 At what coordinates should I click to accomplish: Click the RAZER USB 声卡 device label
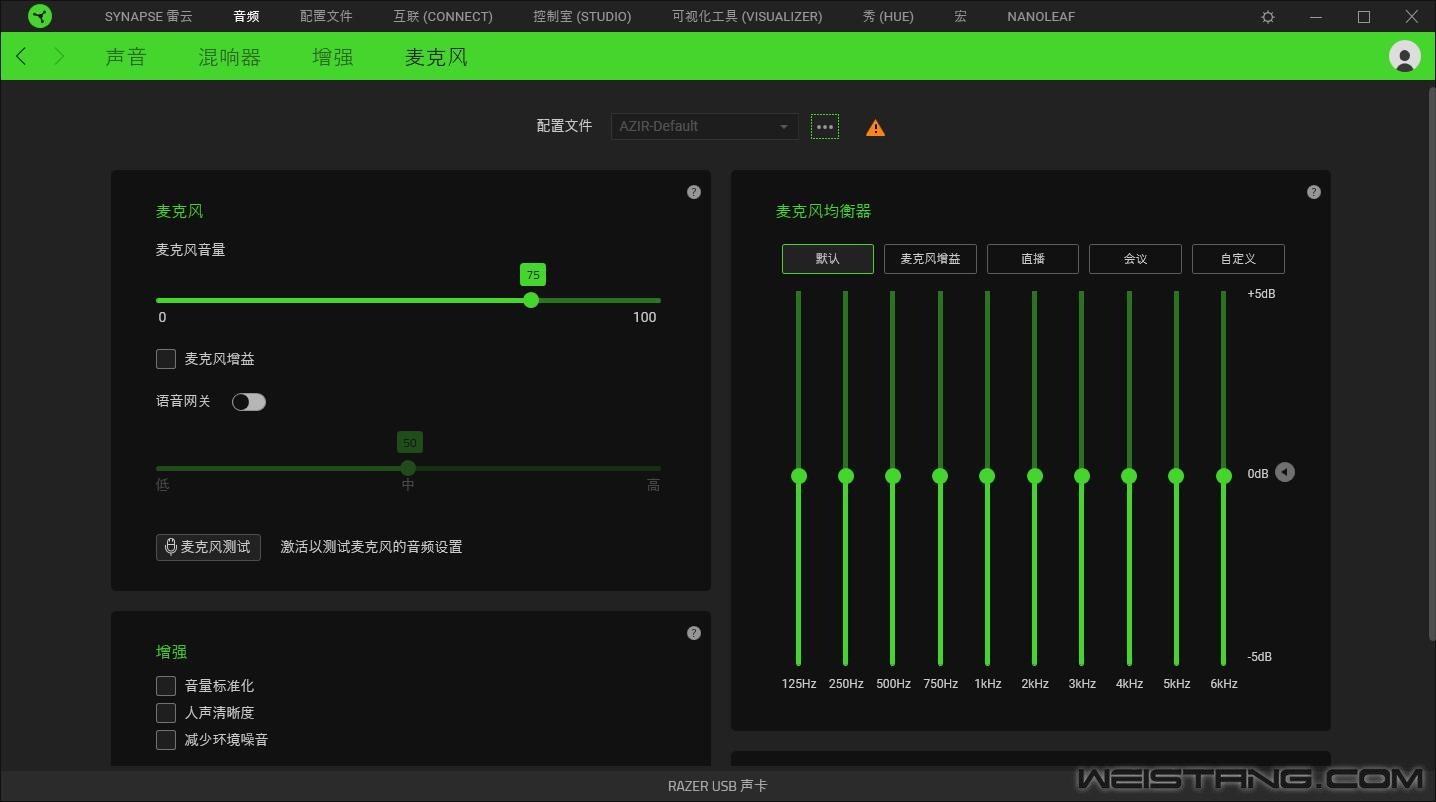(x=718, y=786)
